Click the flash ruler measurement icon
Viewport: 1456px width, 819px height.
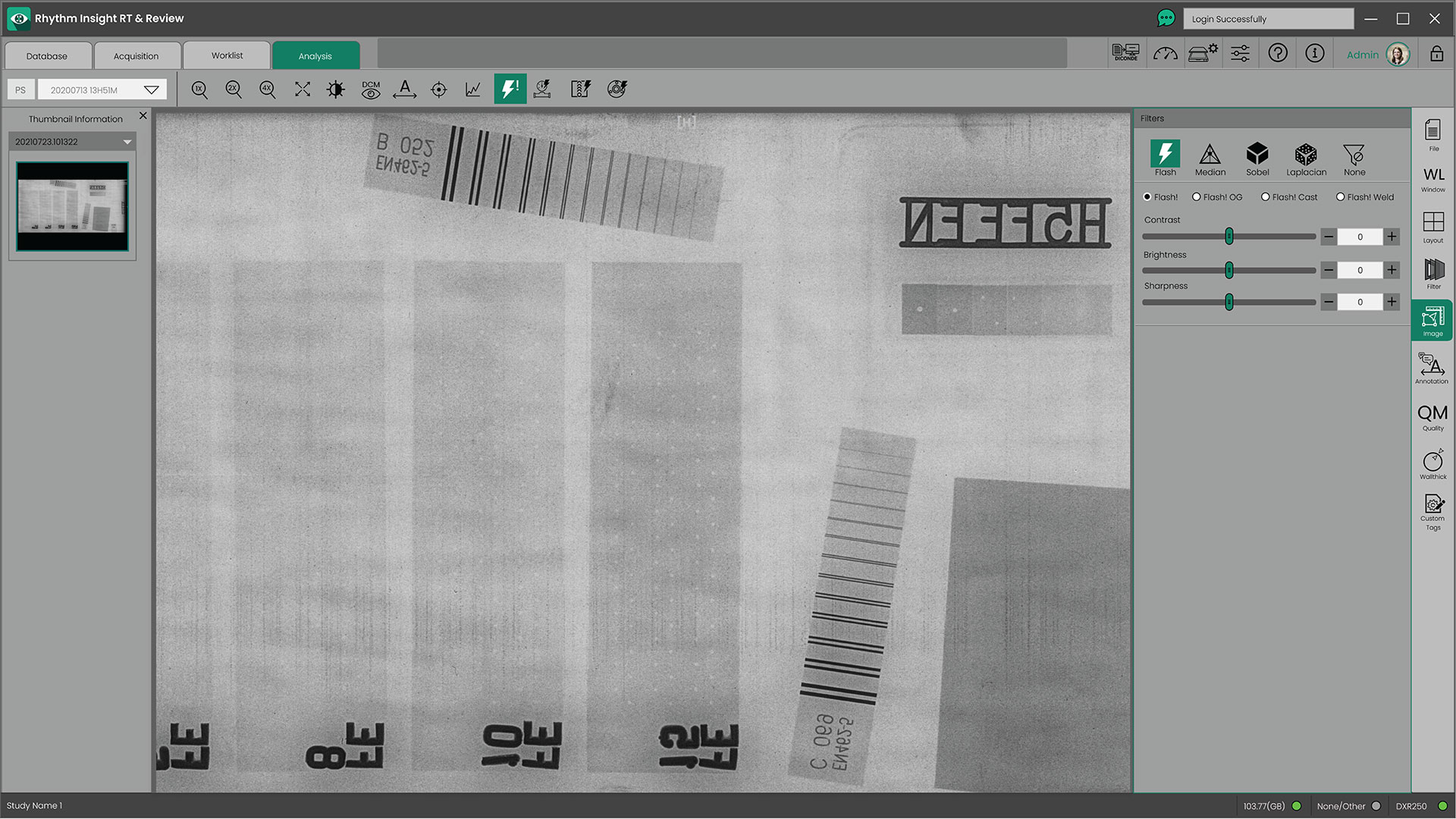(x=581, y=89)
